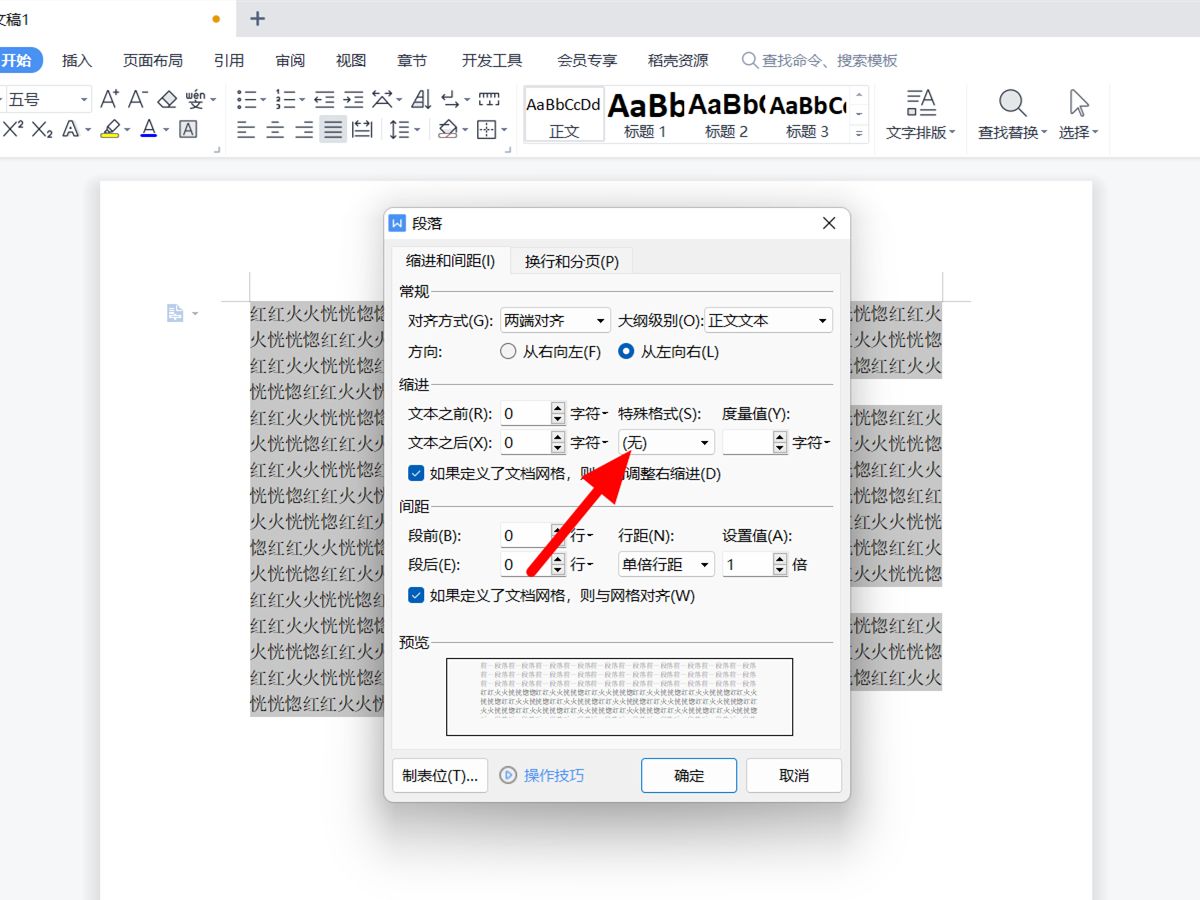Screen dimensions: 1200x900
Task: Apply superscript formatting (X²)
Action: tap(13, 129)
